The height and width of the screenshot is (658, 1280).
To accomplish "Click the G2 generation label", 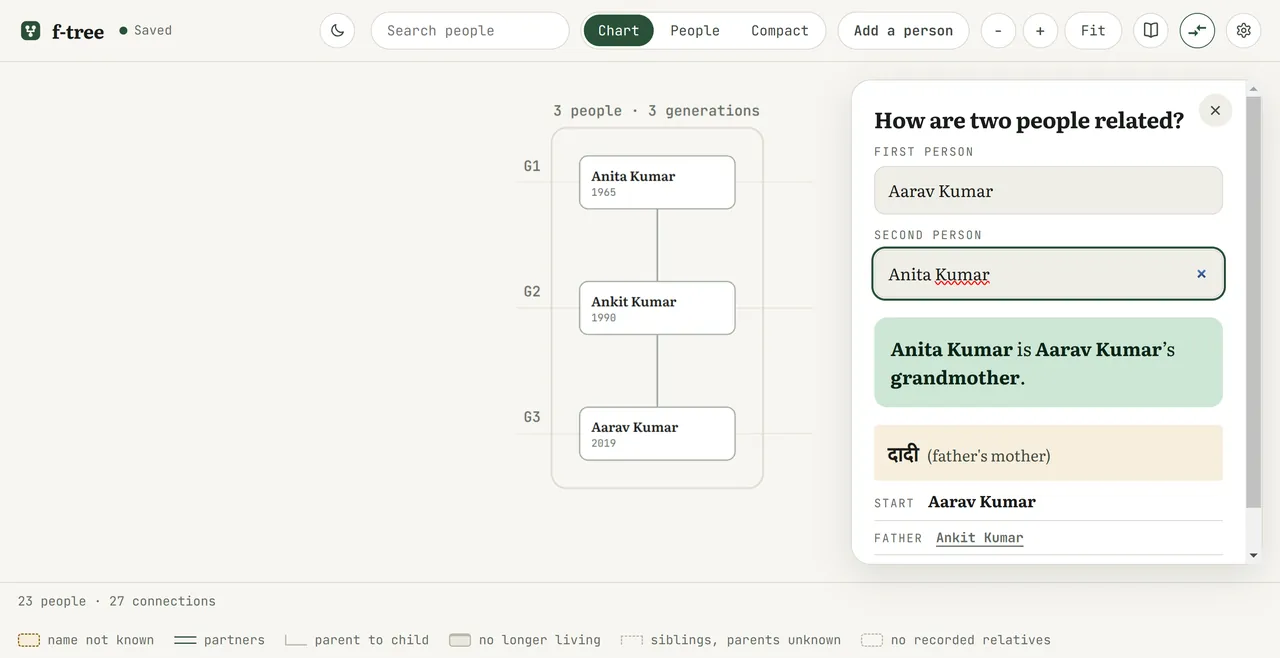I will click(x=532, y=292).
